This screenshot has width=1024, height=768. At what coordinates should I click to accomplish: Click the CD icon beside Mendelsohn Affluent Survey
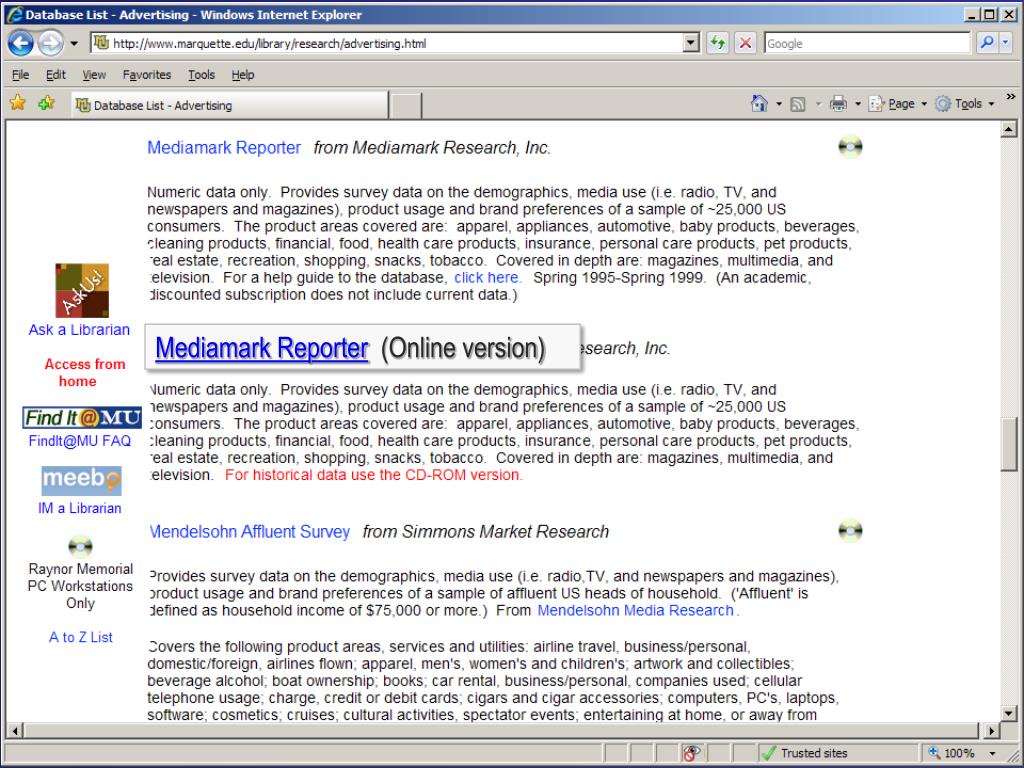click(x=850, y=530)
